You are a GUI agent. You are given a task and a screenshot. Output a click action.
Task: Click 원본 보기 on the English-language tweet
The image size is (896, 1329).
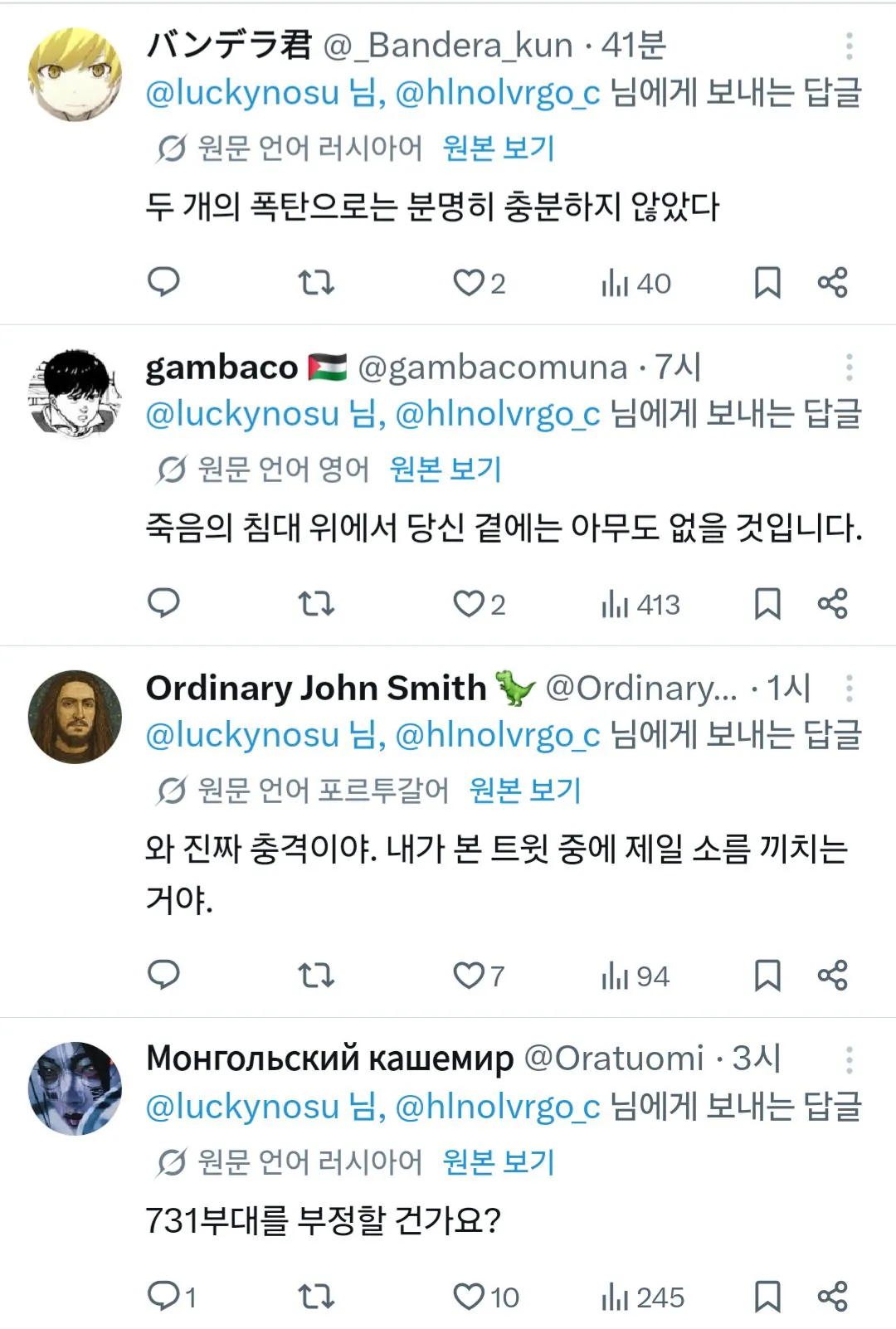[x=446, y=470]
